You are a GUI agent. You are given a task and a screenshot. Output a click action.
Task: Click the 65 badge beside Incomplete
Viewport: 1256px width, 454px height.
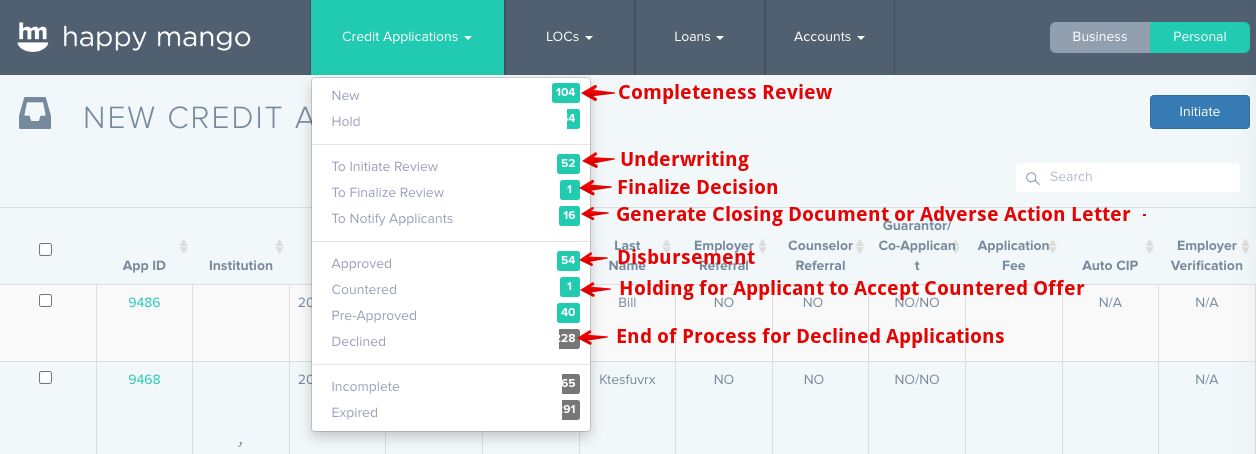click(x=570, y=384)
